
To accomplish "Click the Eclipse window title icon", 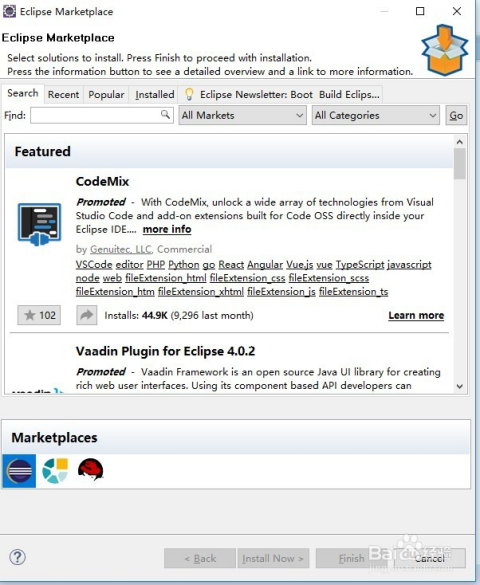I will 9,12.
